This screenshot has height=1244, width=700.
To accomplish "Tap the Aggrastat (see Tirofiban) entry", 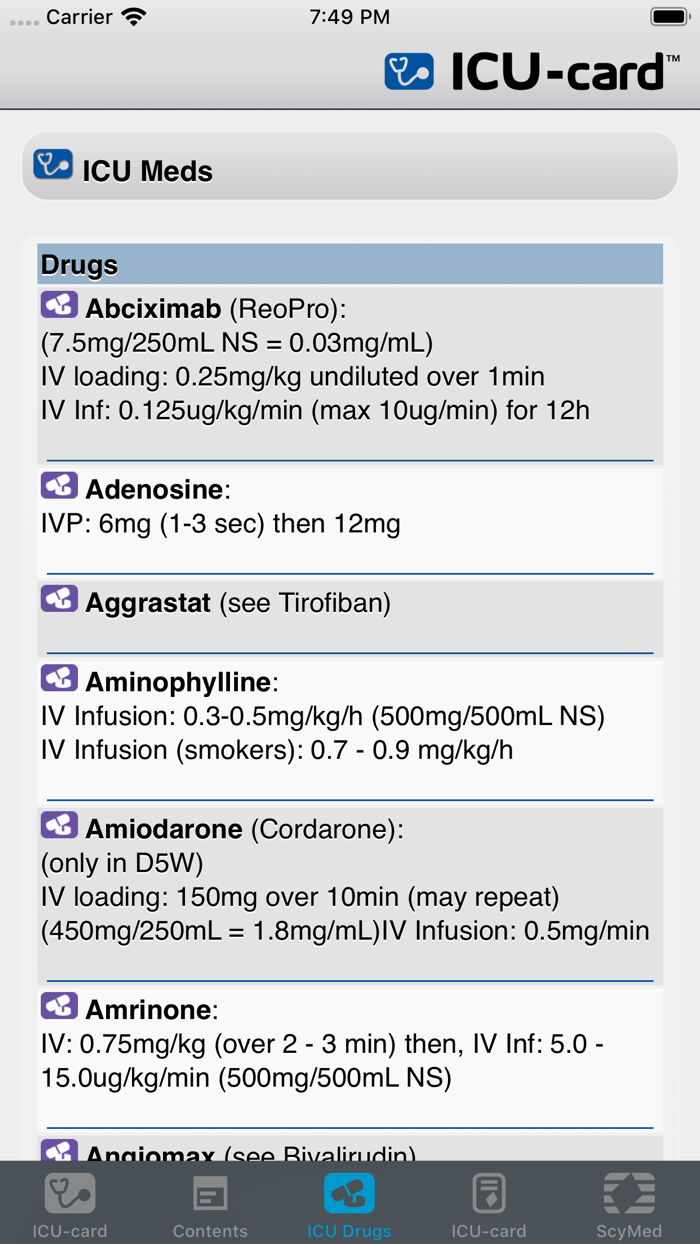I will (238, 603).
